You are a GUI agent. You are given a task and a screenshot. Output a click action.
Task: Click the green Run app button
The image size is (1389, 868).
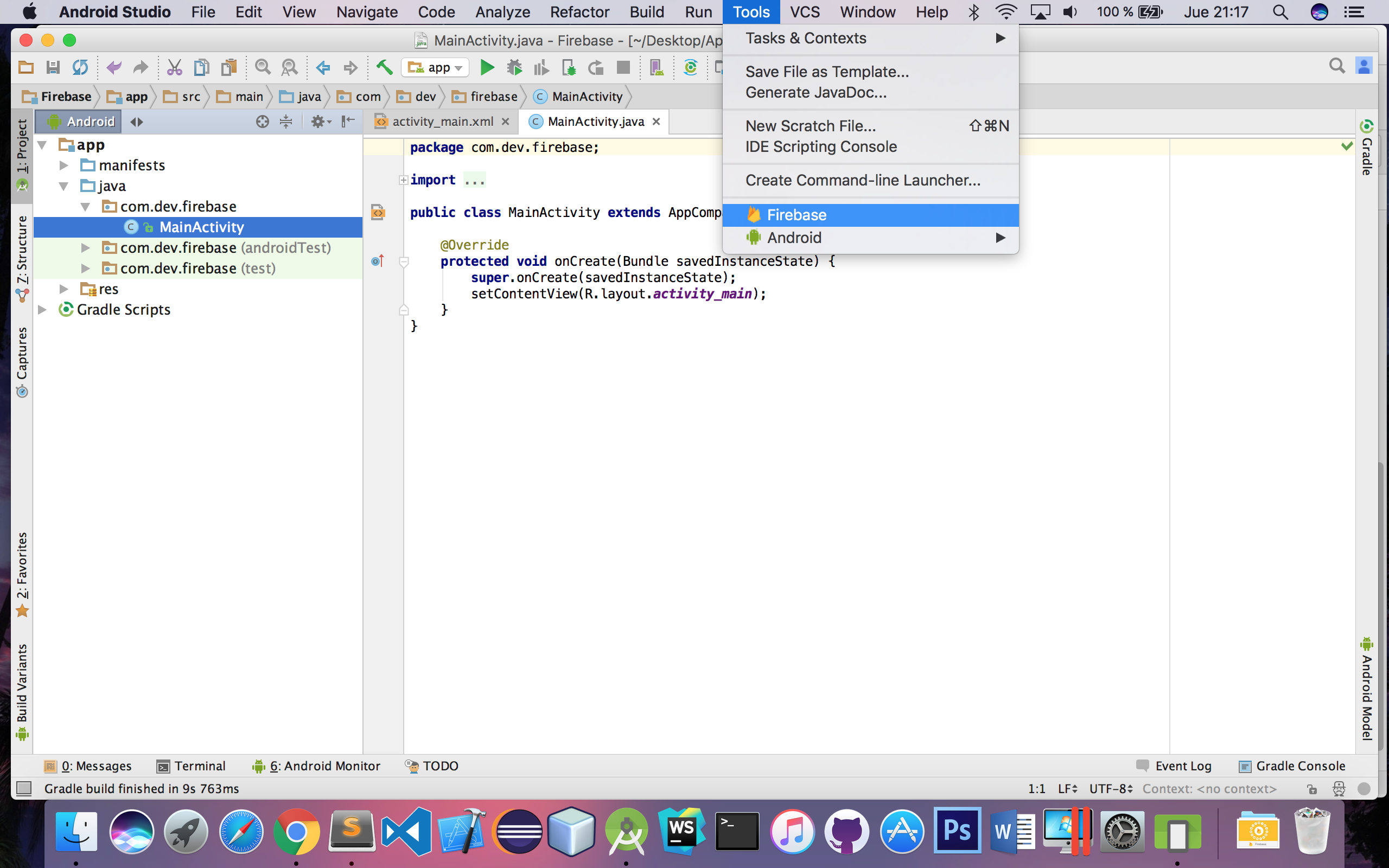click(487, 68)
